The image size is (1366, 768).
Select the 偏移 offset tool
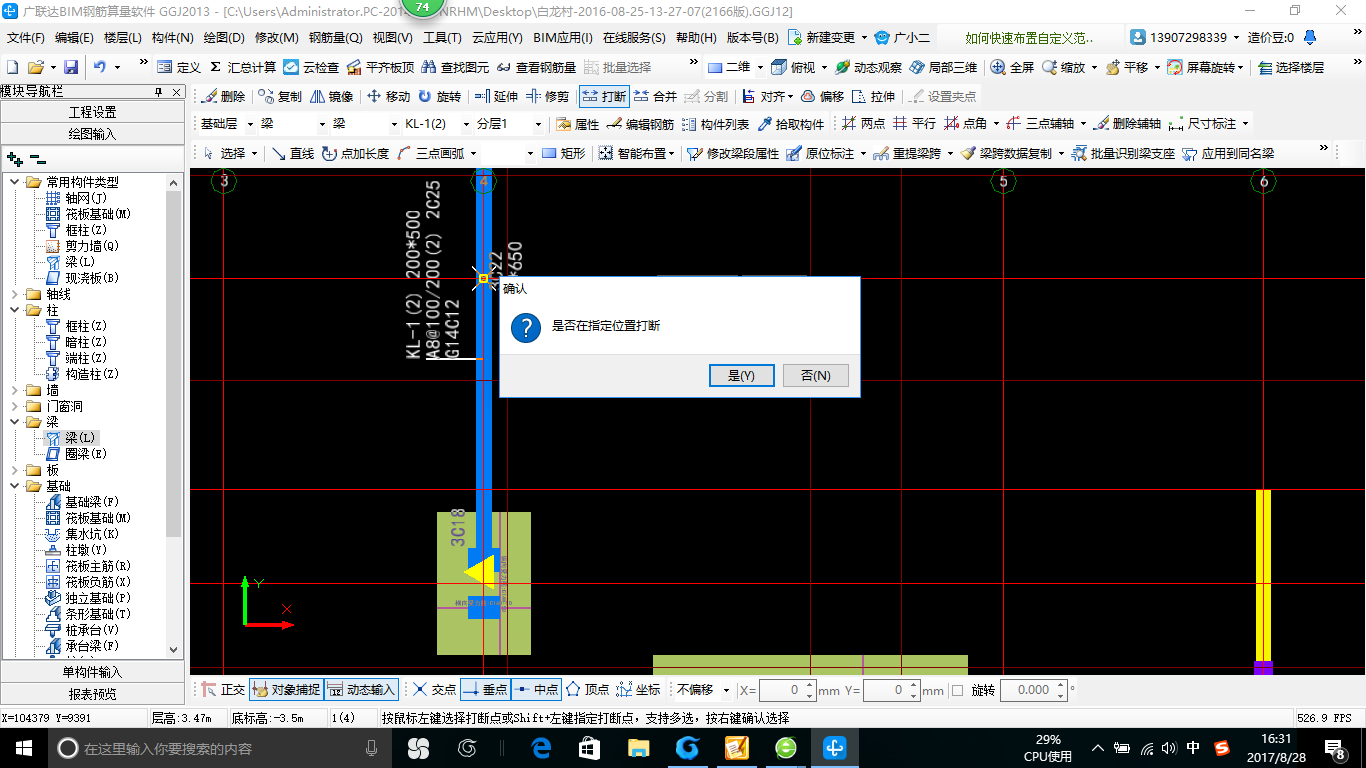click(x=823, y=97)
